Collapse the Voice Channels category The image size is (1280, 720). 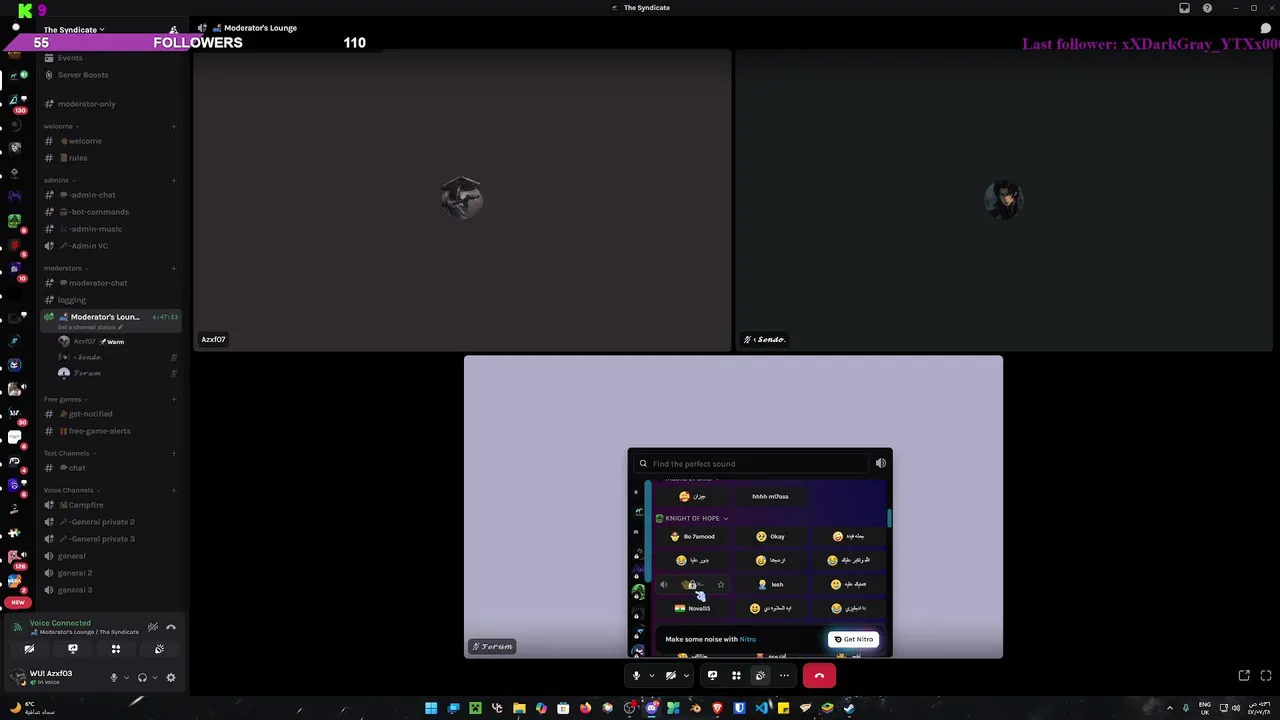[x=70, y=490]
